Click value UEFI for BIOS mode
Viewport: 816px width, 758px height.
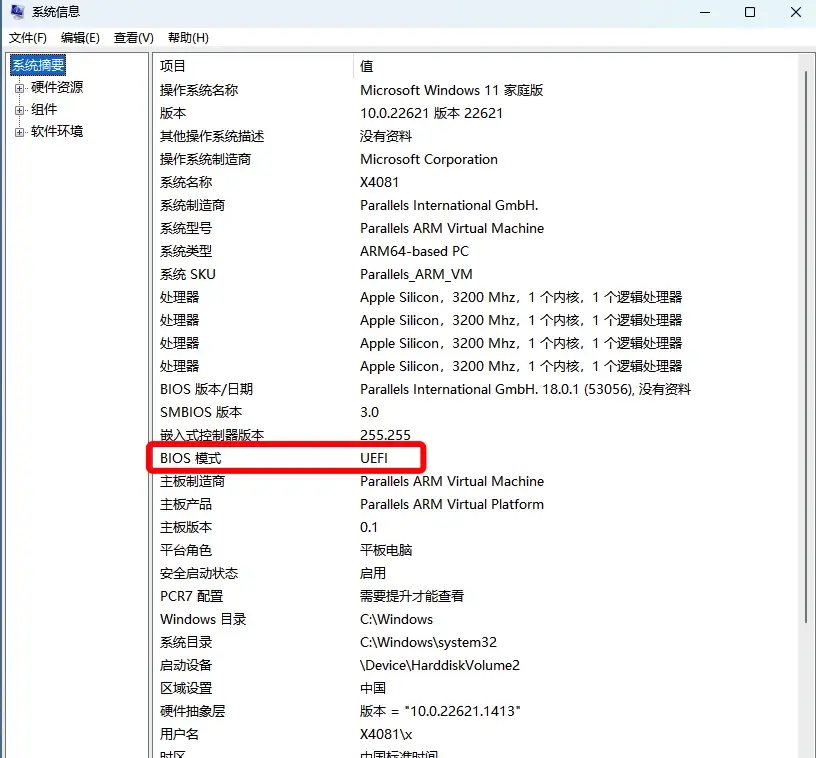pos(374,458)
